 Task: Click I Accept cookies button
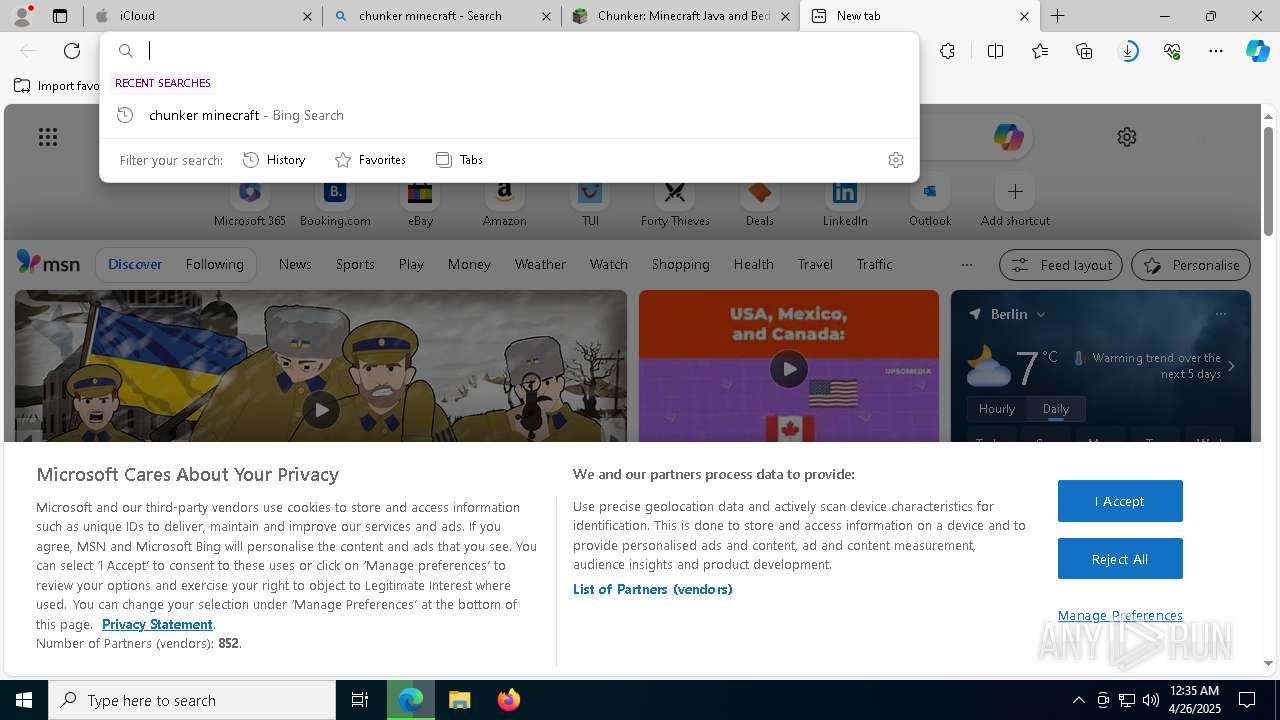coord(1120,501)
